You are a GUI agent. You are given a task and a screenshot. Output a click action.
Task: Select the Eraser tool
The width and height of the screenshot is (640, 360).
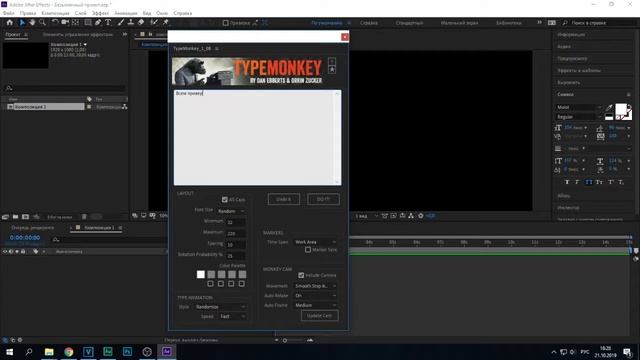coord(141,22)
